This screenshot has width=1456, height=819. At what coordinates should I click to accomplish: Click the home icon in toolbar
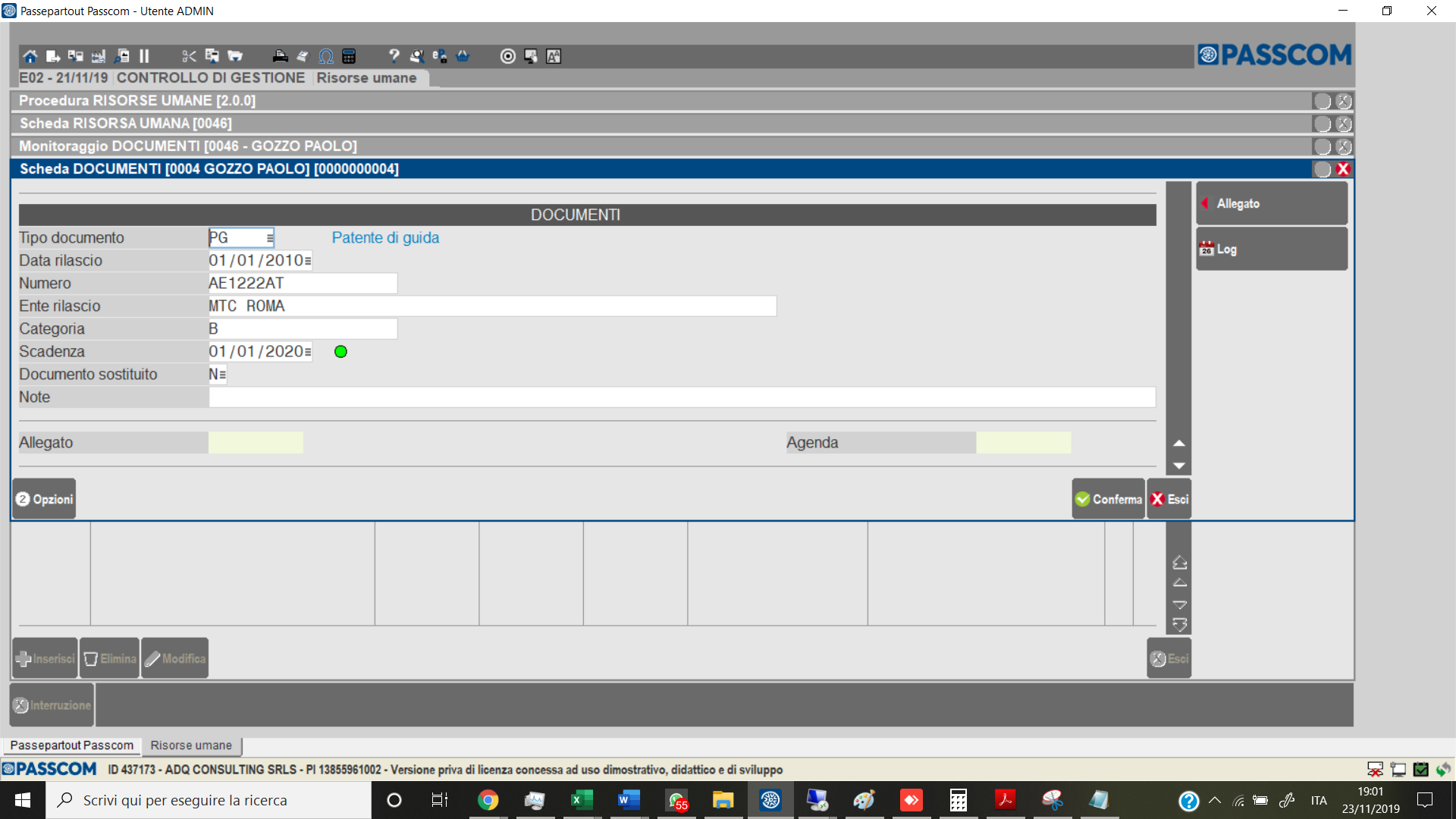point(30,56)
